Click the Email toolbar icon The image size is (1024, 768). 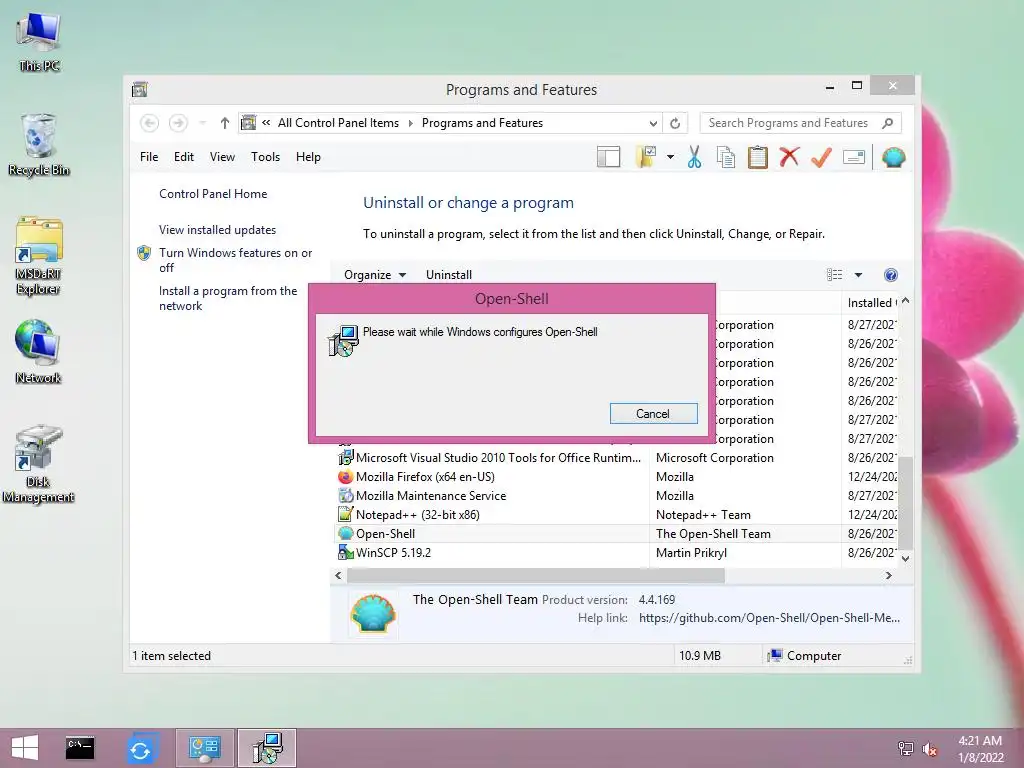(854, 157)
